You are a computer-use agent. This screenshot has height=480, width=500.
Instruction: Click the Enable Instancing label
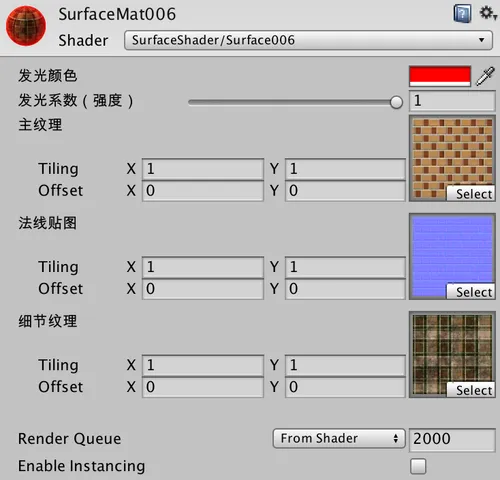pos(81,466)
